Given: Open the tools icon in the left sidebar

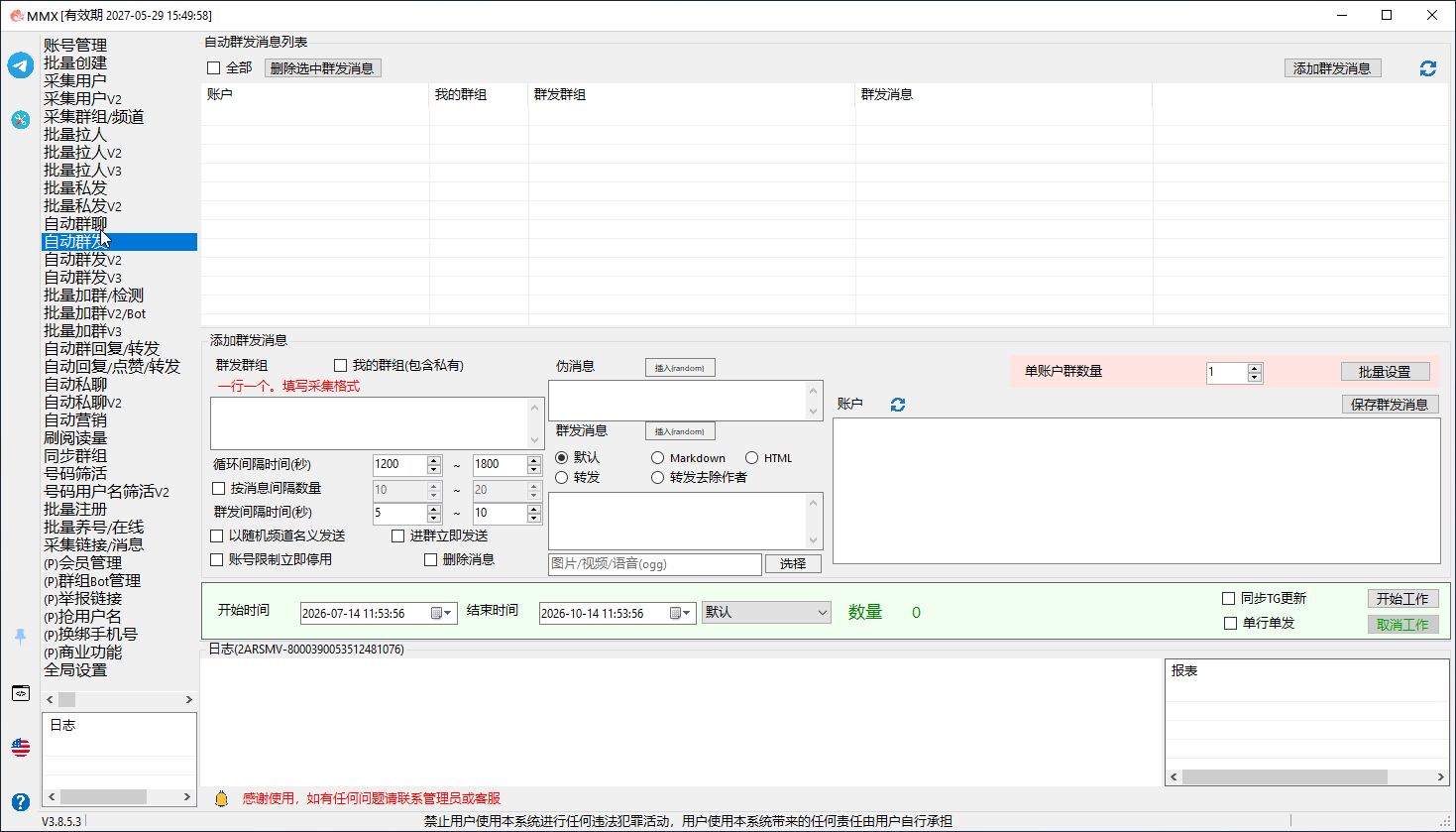Looking at the screenshot, I should click(21, 120).
